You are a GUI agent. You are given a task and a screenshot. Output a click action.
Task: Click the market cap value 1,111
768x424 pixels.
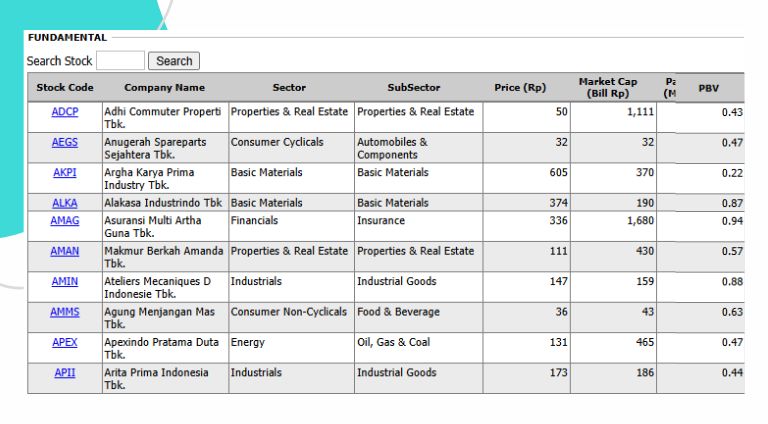641,112
